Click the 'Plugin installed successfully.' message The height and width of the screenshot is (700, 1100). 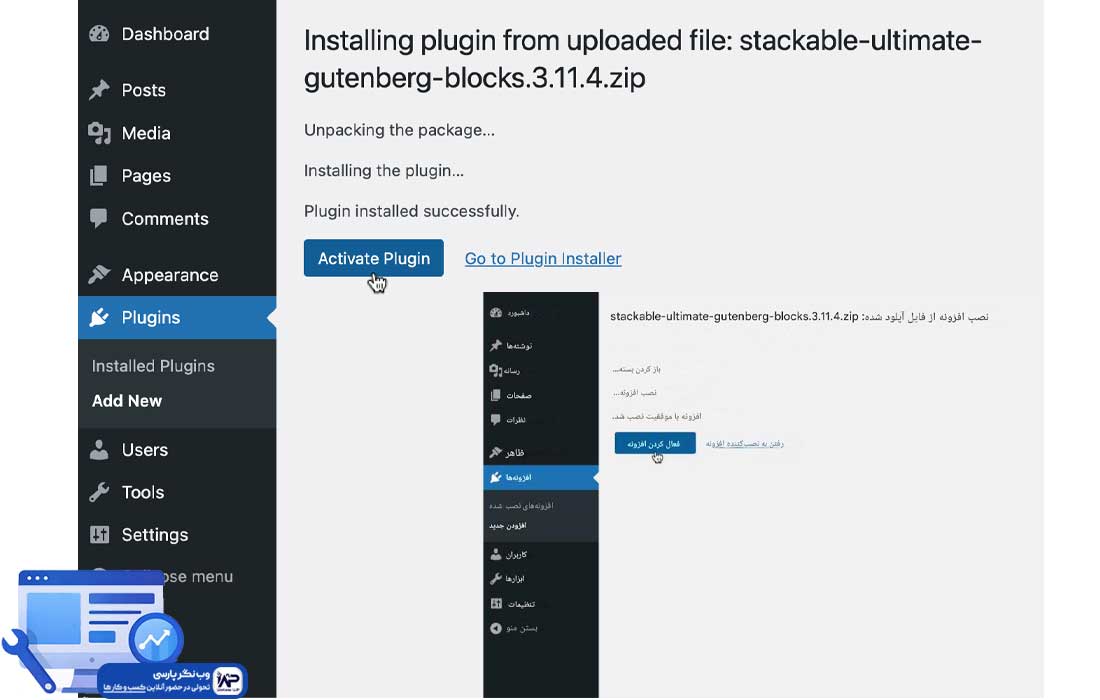(x=411, y=212)
